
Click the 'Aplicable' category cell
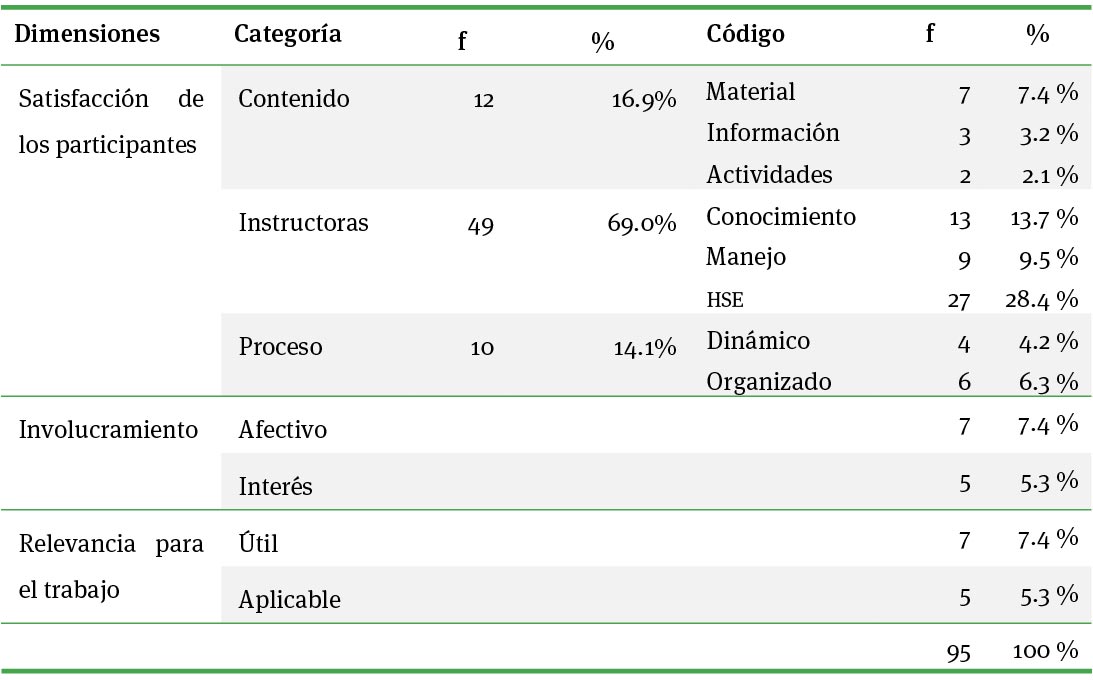click(290, 600)
